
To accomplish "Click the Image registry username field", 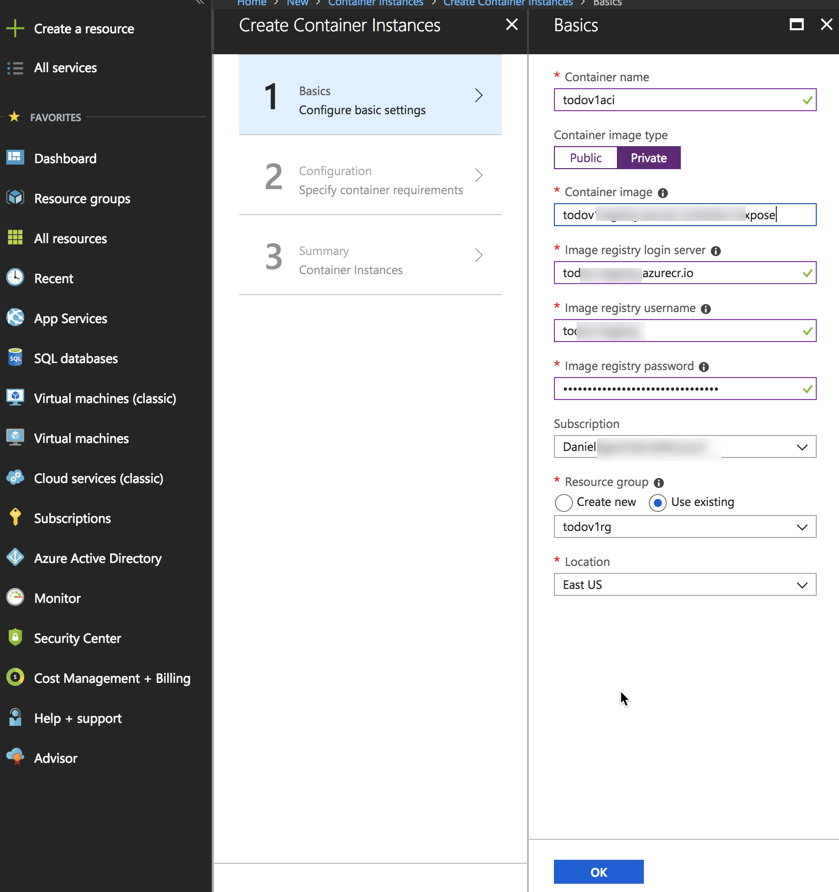I will click(685, 331).
